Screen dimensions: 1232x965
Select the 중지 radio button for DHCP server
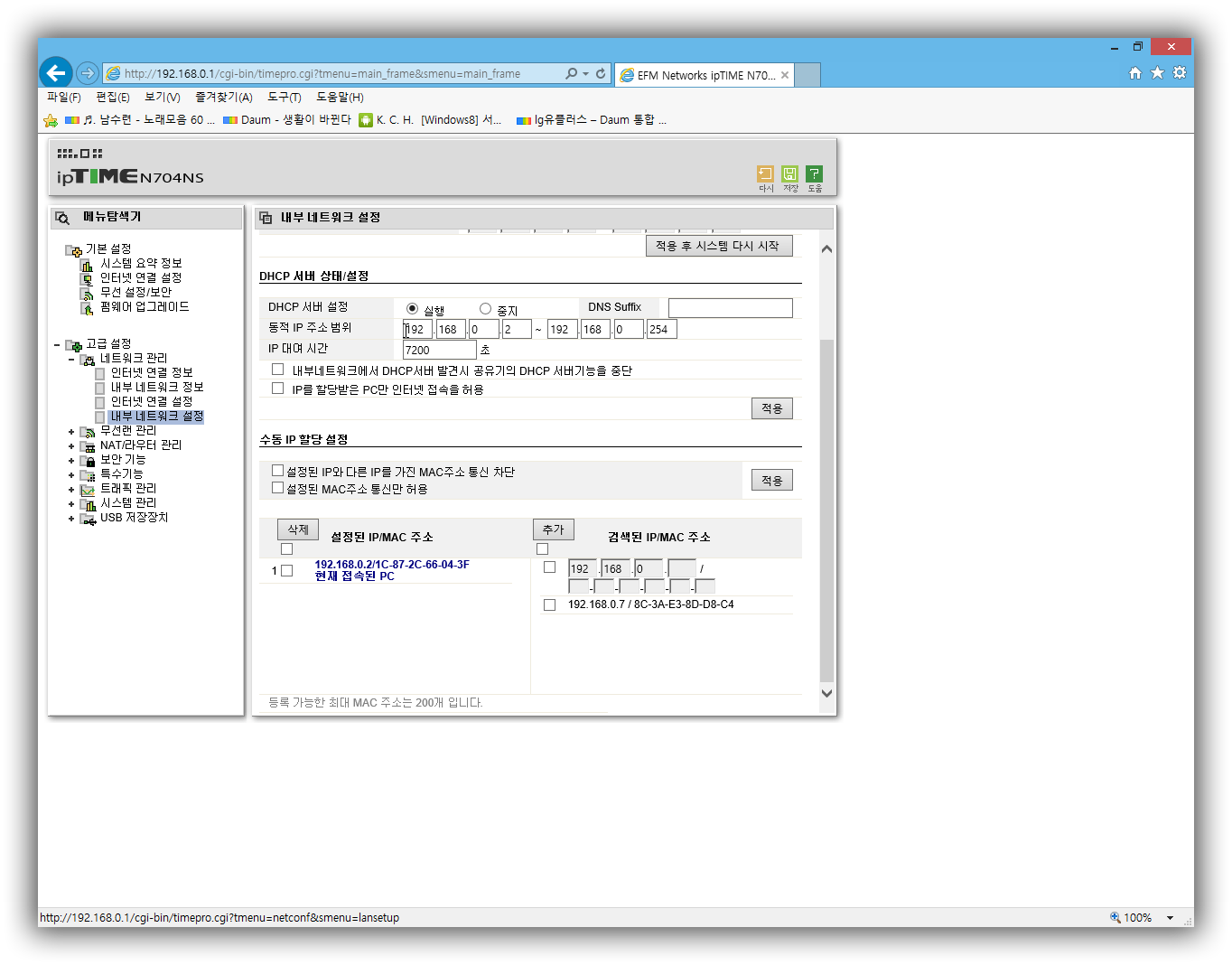click(485, 309)
